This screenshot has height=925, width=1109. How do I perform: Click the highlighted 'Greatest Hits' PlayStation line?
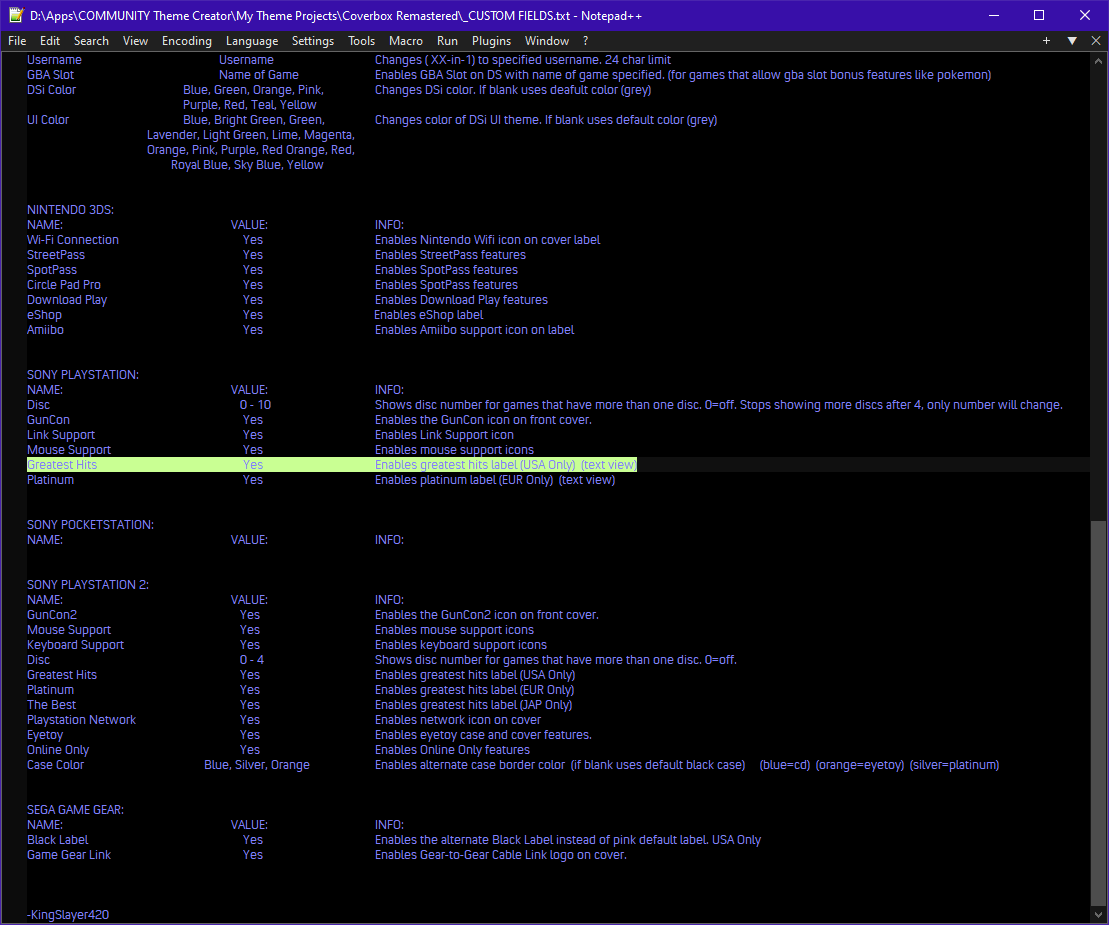coord(332,465)
